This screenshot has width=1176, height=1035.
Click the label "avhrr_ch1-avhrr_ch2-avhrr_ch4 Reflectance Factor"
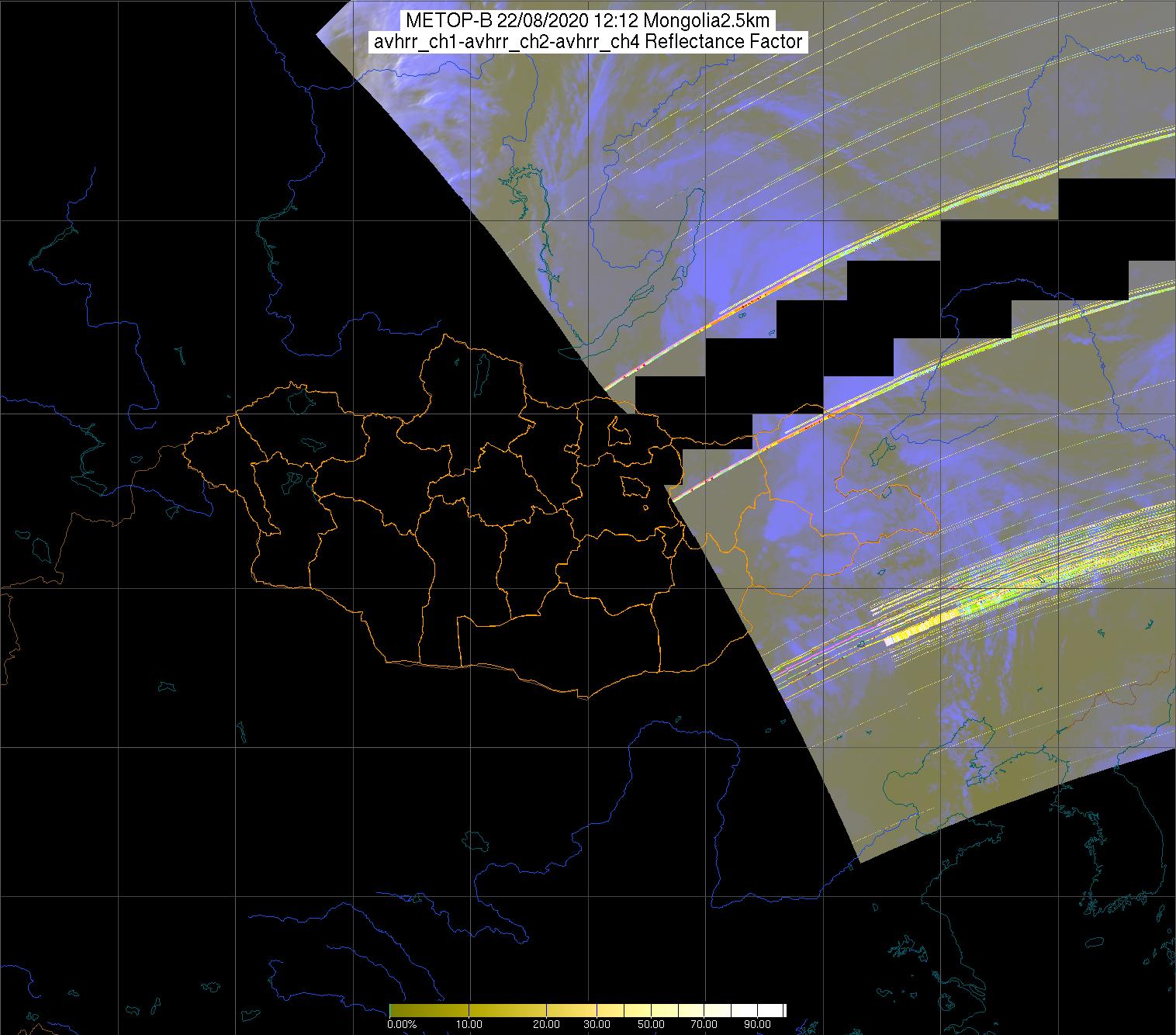(588, 42)
